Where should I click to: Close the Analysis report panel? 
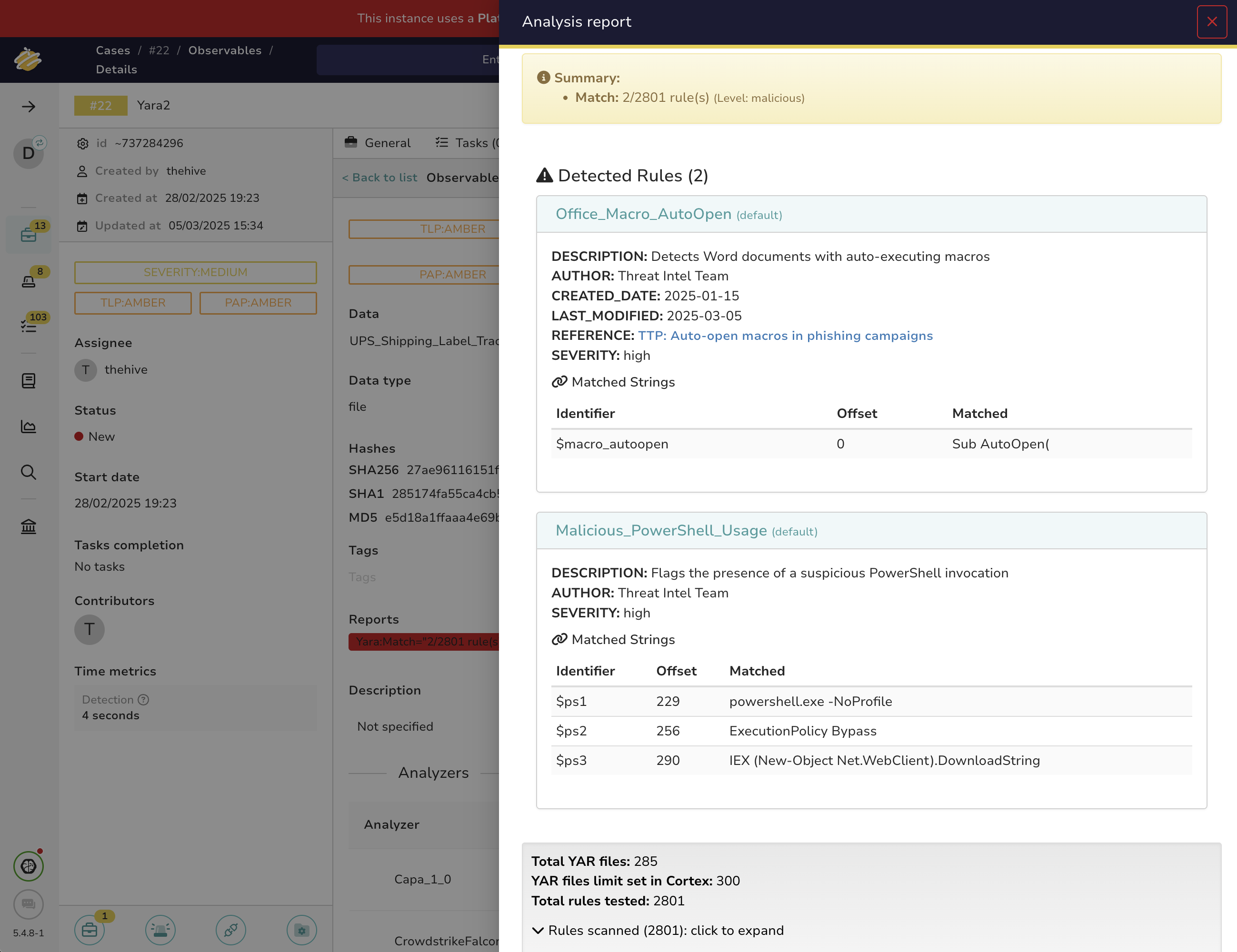point(1211,21)
